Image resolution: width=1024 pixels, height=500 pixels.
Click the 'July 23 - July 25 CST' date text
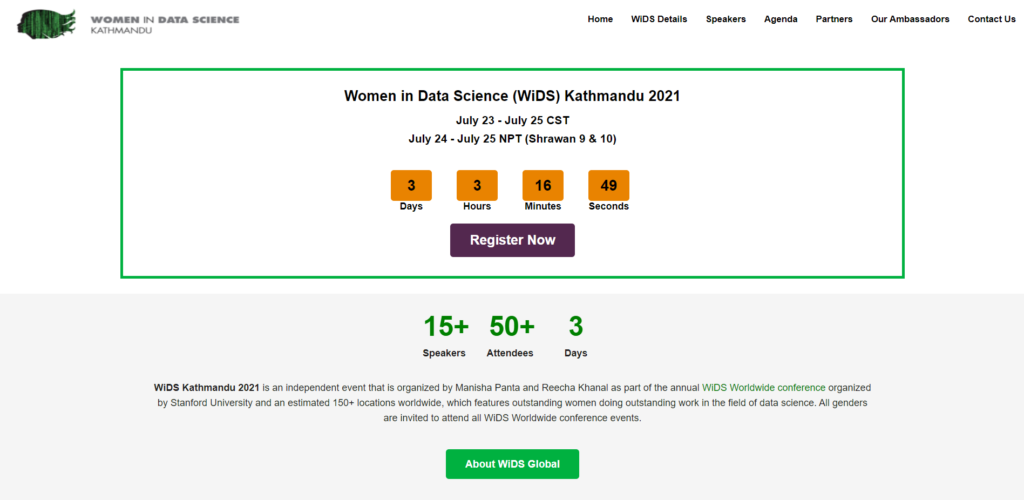[x=512, y=121]
